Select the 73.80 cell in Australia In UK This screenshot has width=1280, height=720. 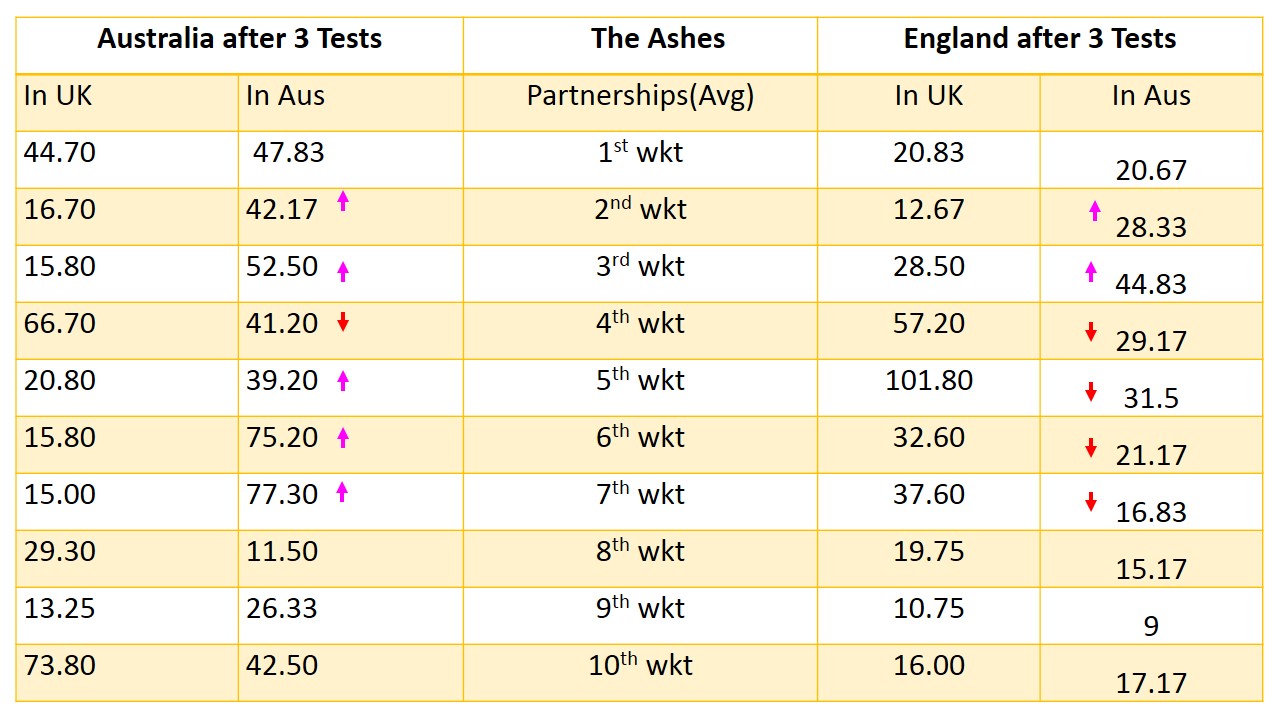tap(60, 666)
